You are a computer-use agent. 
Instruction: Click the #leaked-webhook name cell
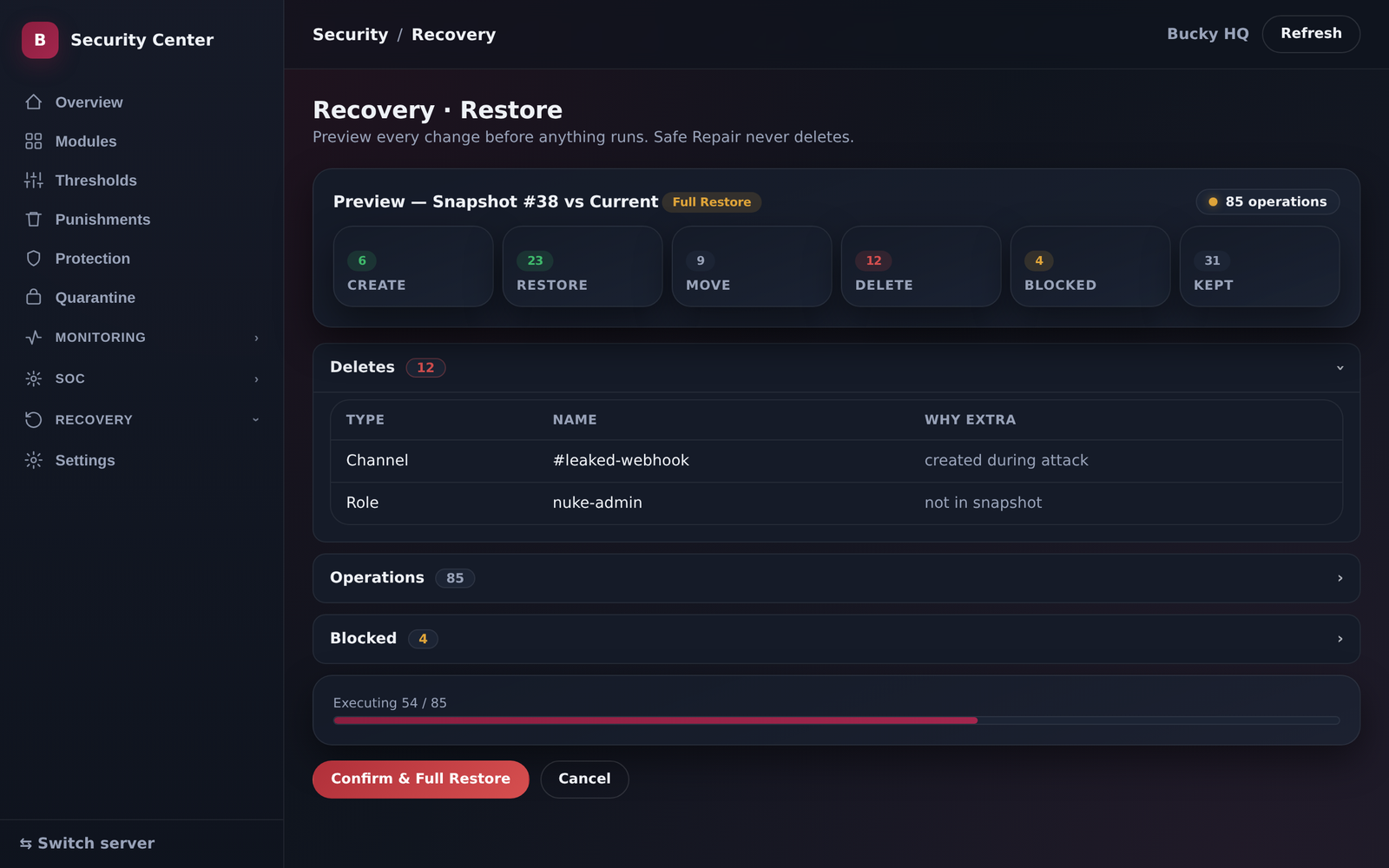(x=621, y=460)
